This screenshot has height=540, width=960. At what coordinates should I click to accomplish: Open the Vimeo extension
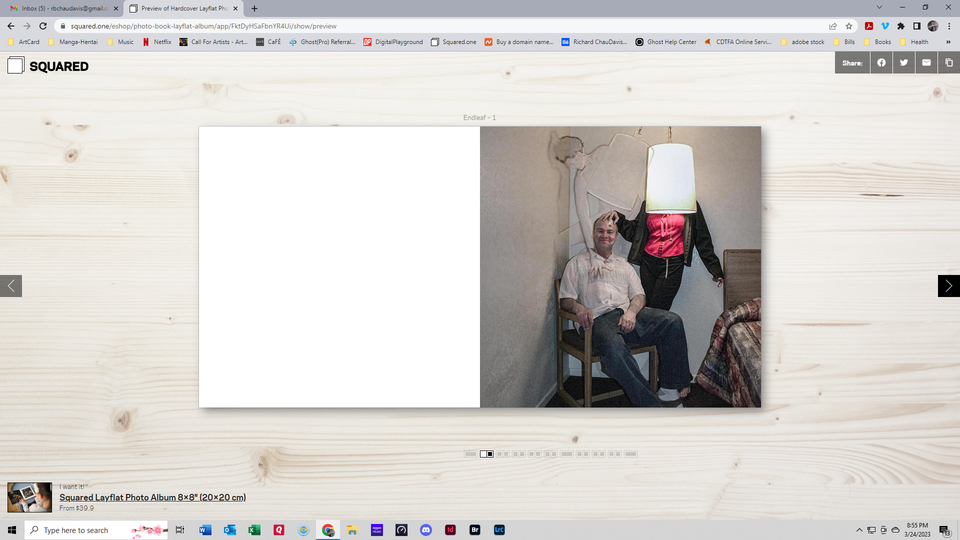point(885,26)
